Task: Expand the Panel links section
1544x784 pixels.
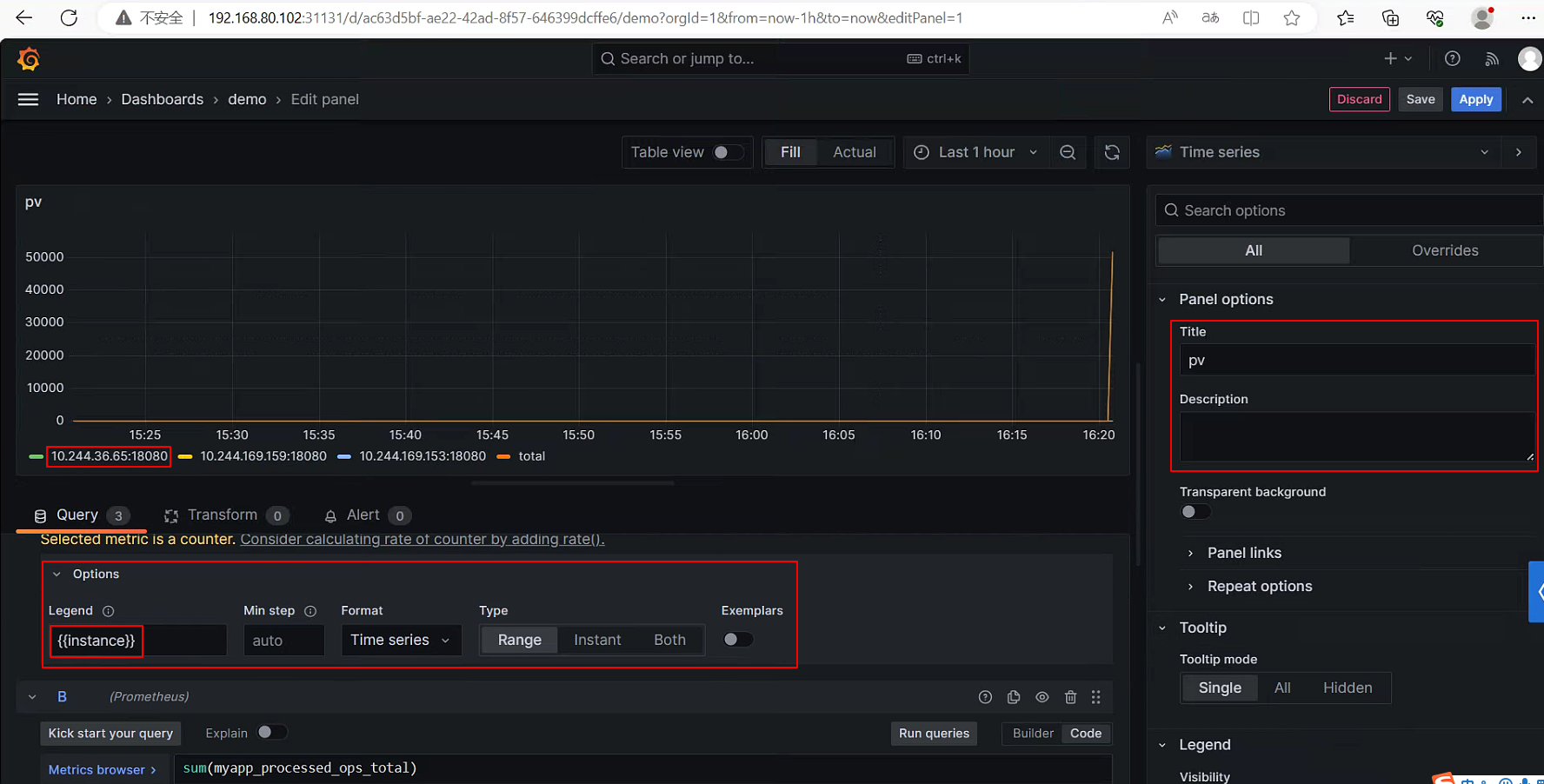Action: [x=1243, y=553]
